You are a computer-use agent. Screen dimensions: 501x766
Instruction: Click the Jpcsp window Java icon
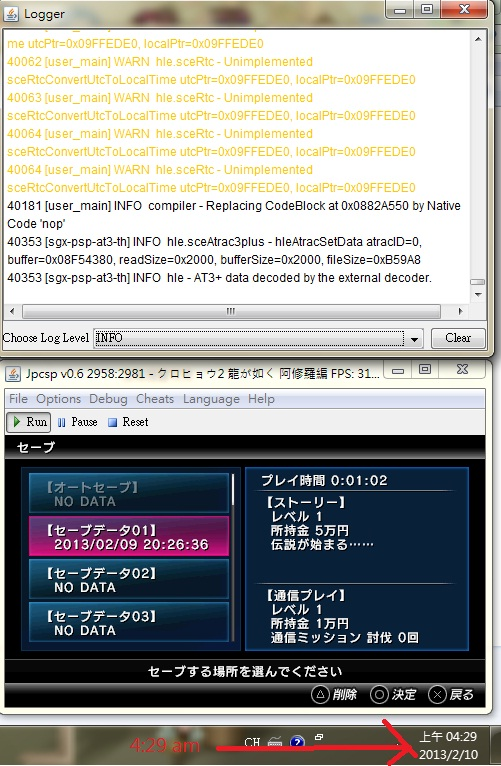[12, 374]
